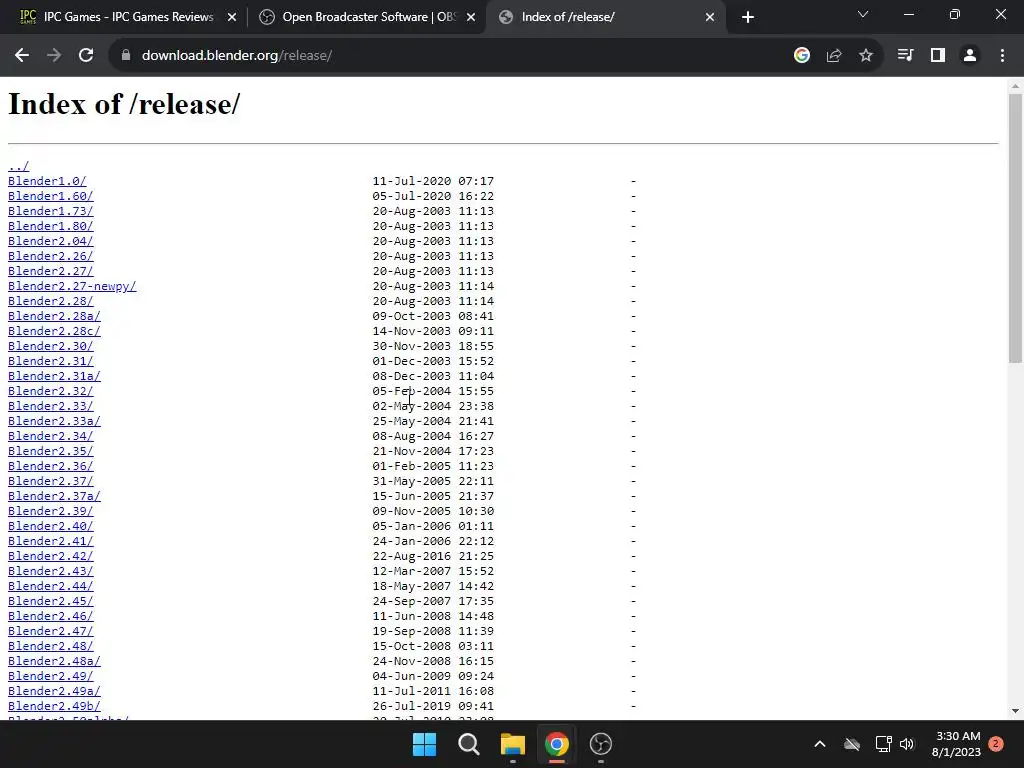Viewport: 1024px width, 768px height.
Task: Open the Blender1.80/ directory link
Action: point(50,226)
